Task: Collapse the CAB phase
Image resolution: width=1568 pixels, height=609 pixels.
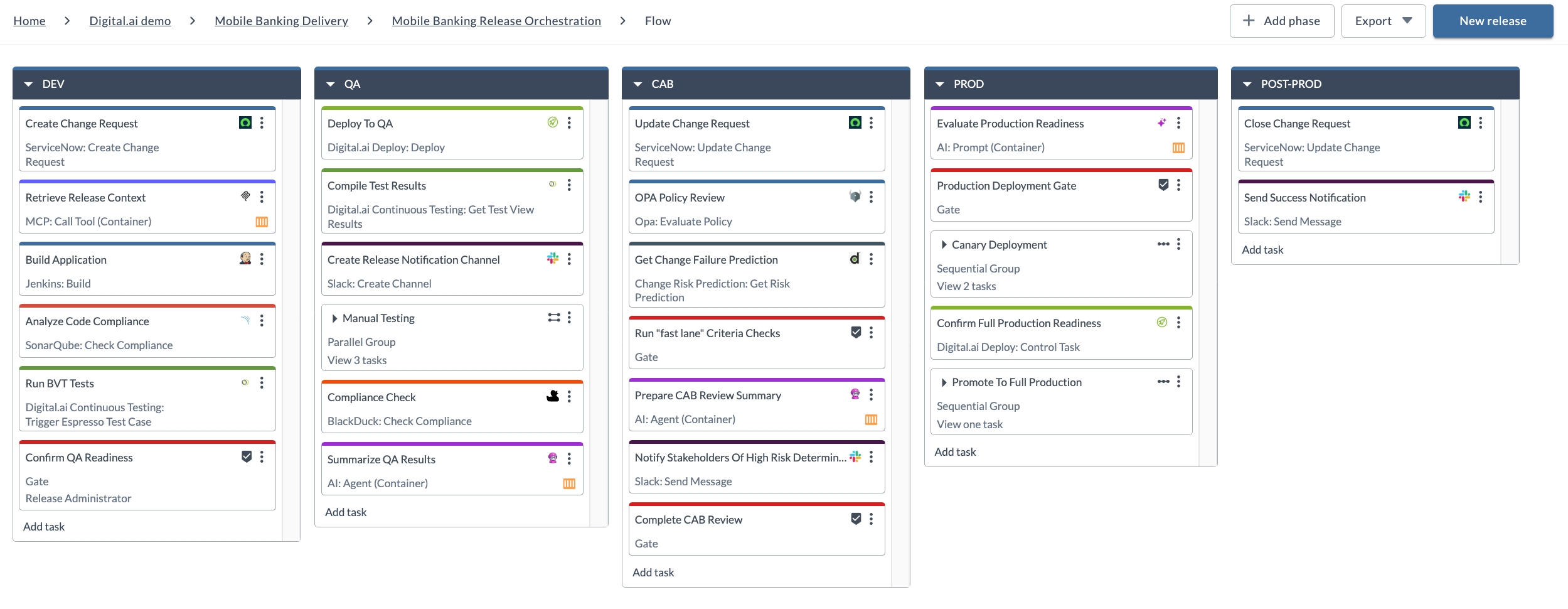Action: 638,84
